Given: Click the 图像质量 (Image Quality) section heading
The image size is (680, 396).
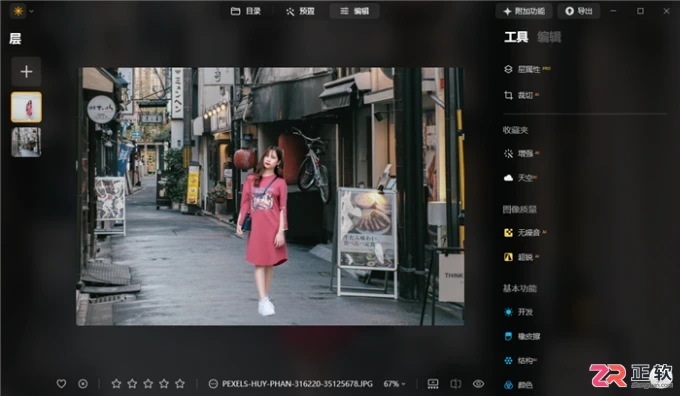Looking at the screenshot, I should point(520,209).
